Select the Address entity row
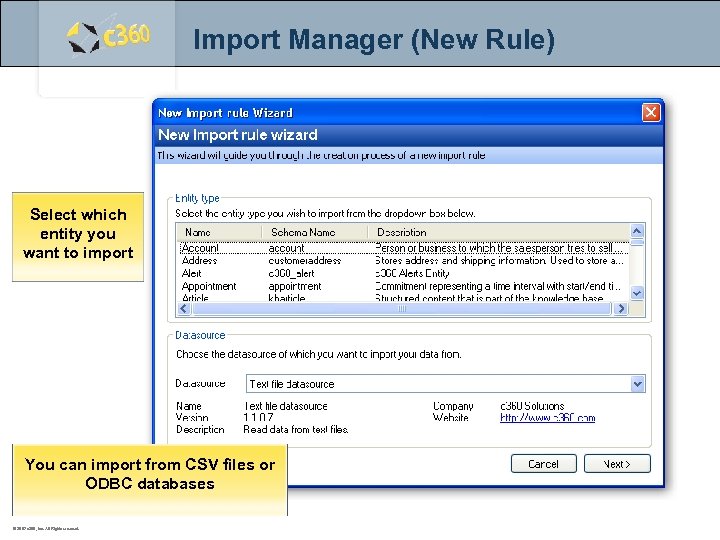720x540 pixels. coord(403,261)
